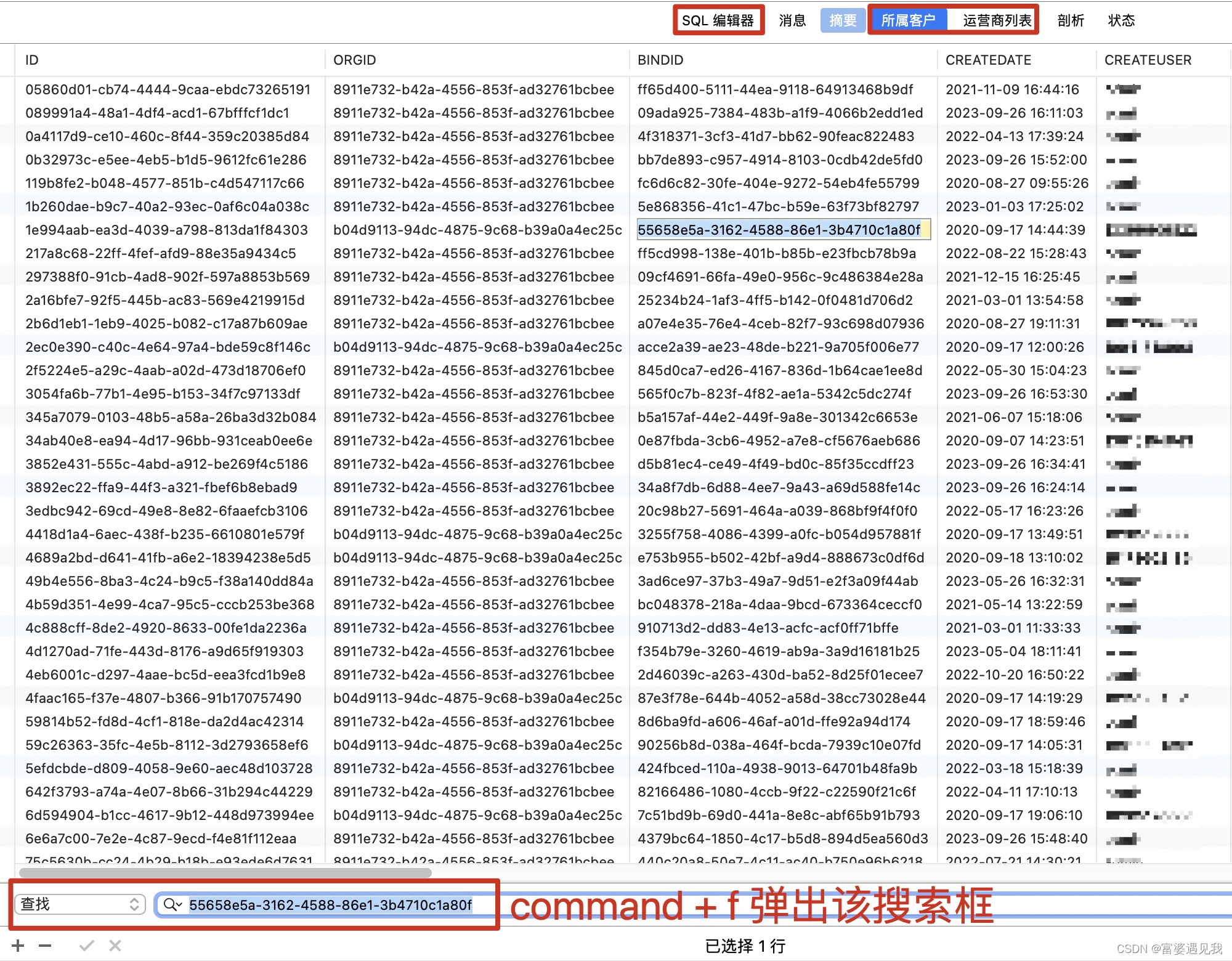Select ID cell 345a7079-0103-48b5-a58a-26ba3d32b084
The width and height of the screenshot is (1232, 961).
tap(171, 417)
